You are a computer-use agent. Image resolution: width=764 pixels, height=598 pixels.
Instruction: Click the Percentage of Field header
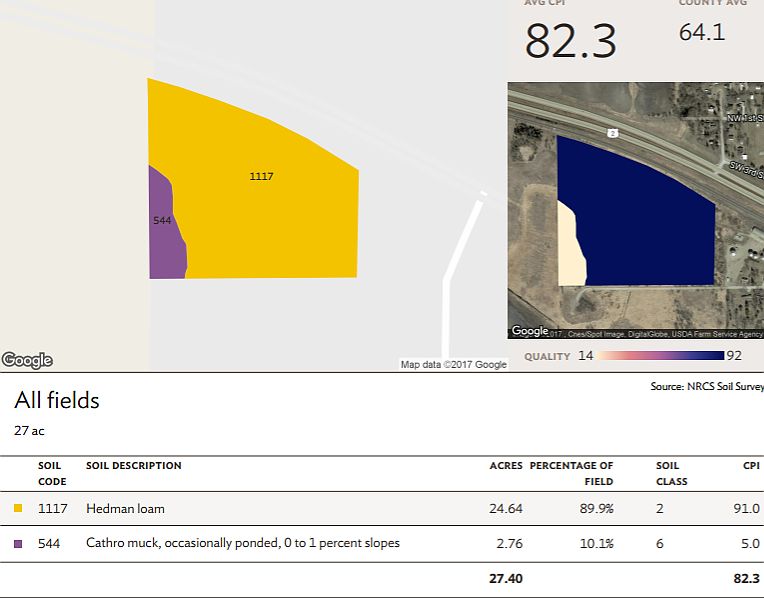pos(571,473)
